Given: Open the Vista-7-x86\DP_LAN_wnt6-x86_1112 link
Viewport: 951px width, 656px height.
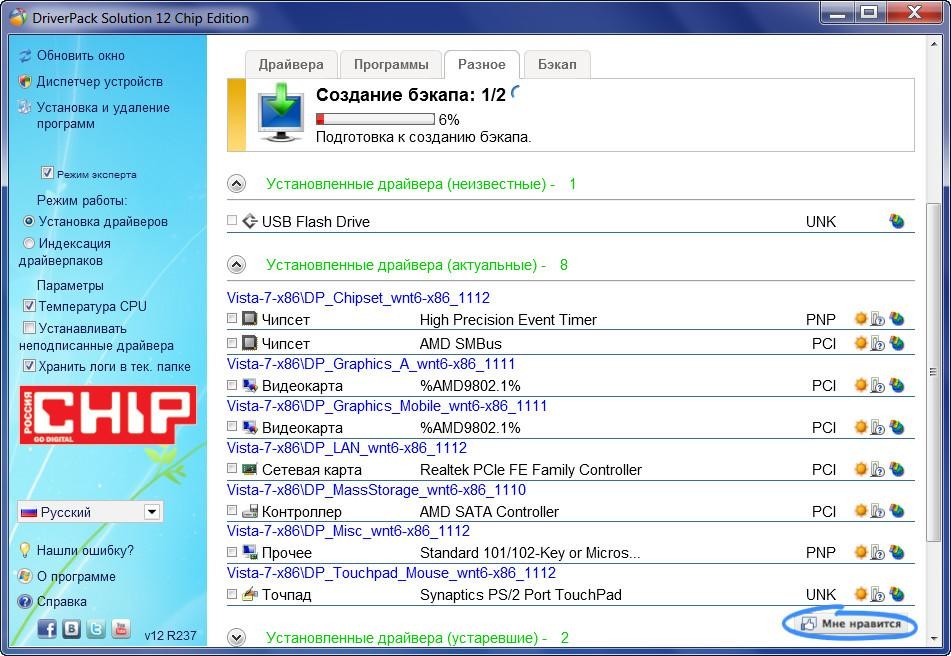Looking at the screenshot, I should (x=347, y=447).
